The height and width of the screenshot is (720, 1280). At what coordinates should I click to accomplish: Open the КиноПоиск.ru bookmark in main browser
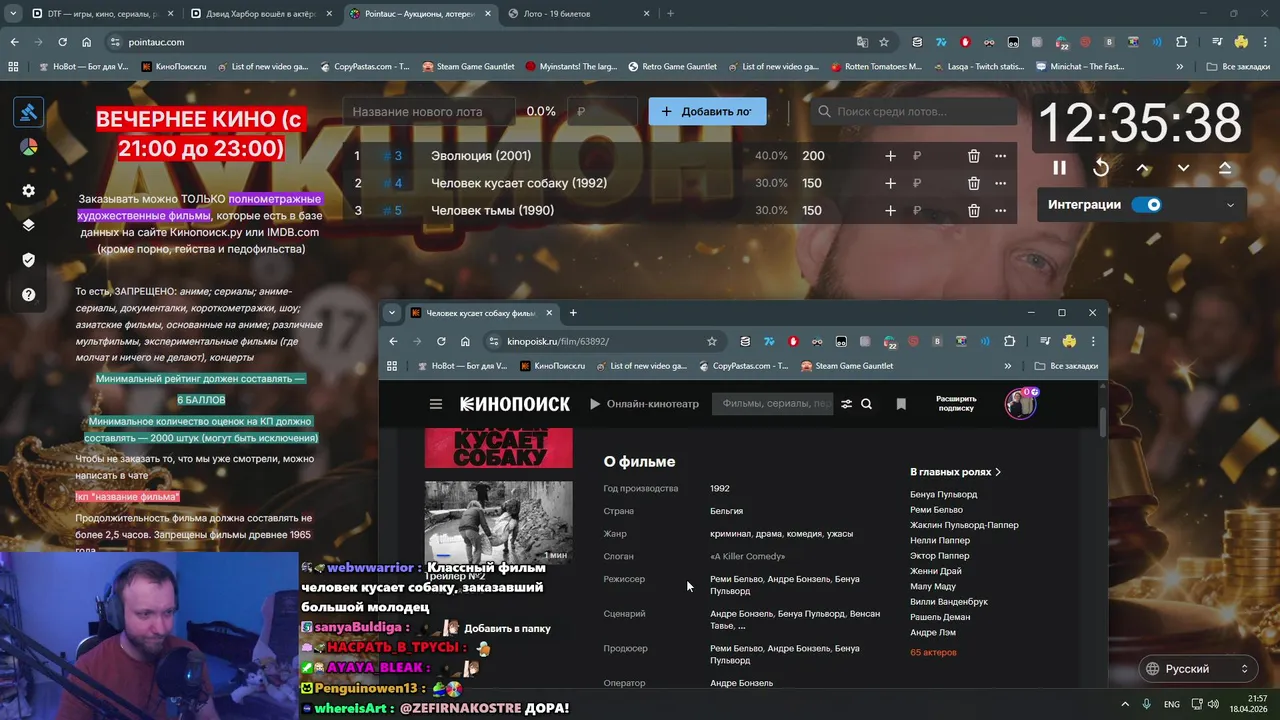tap(174, 67)
